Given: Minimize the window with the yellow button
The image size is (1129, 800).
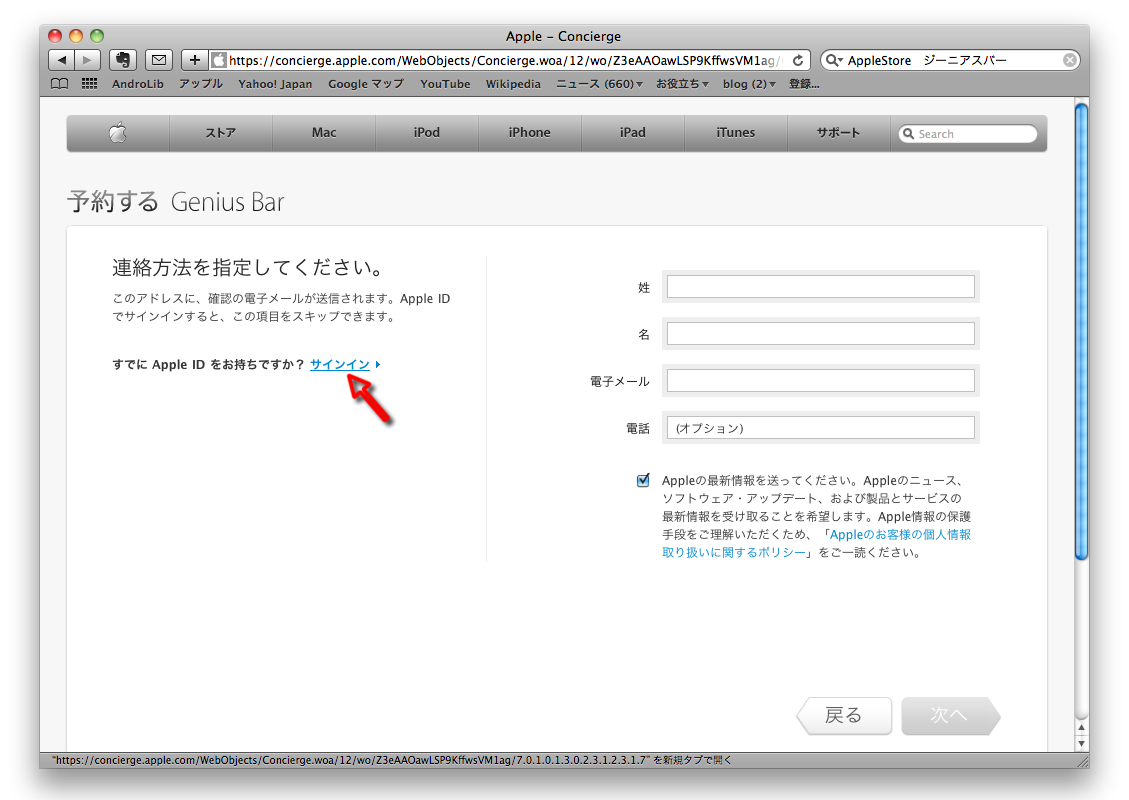Looking at the screenshot, I should pos(76,36).
